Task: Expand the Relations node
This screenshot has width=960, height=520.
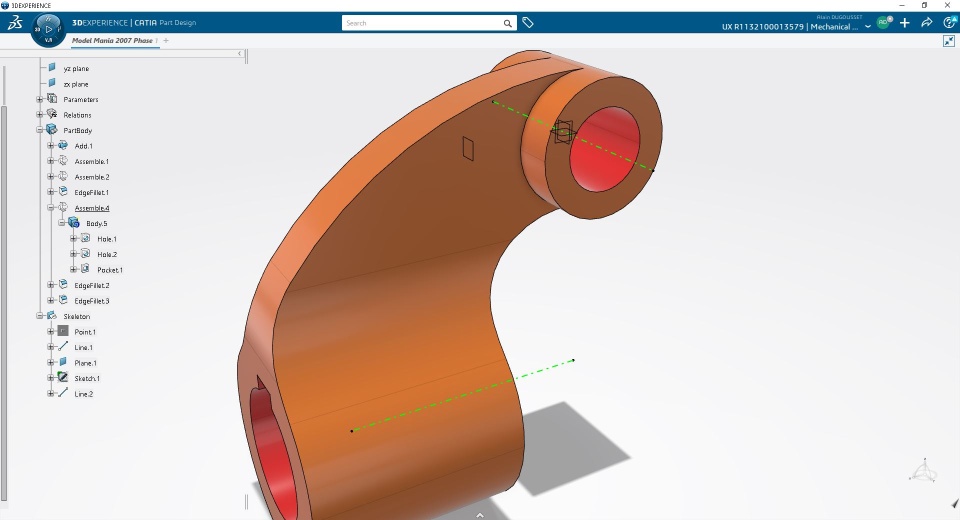Action: (x=40, y=115)
